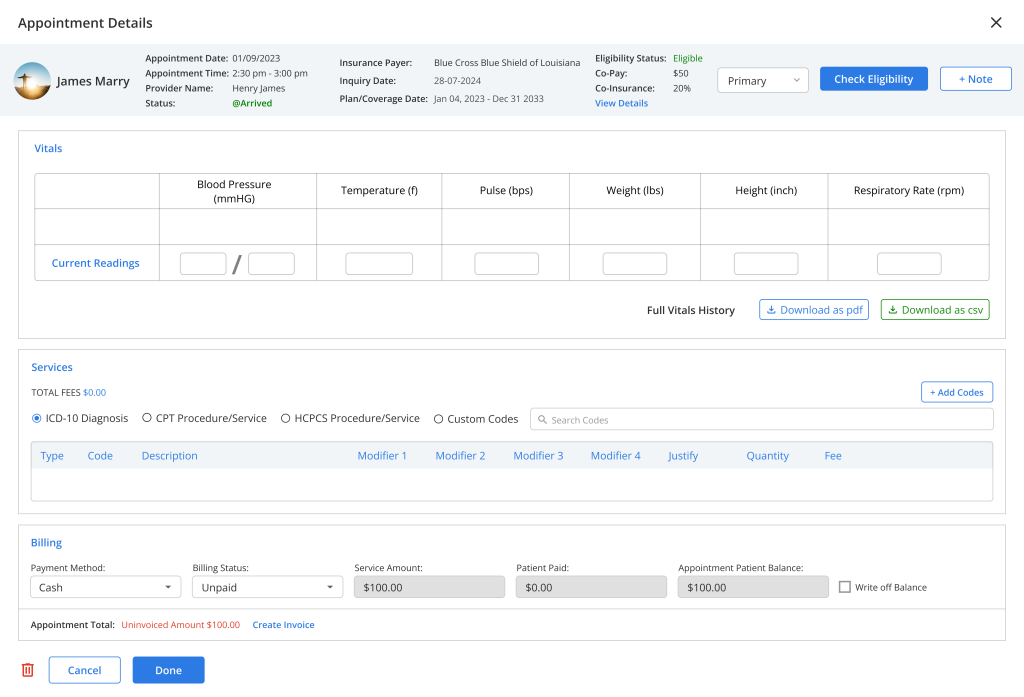Open the Primary insurance dropdown
The height and width of the screenshot is (697, 1024).
click(x=763, y=81)
